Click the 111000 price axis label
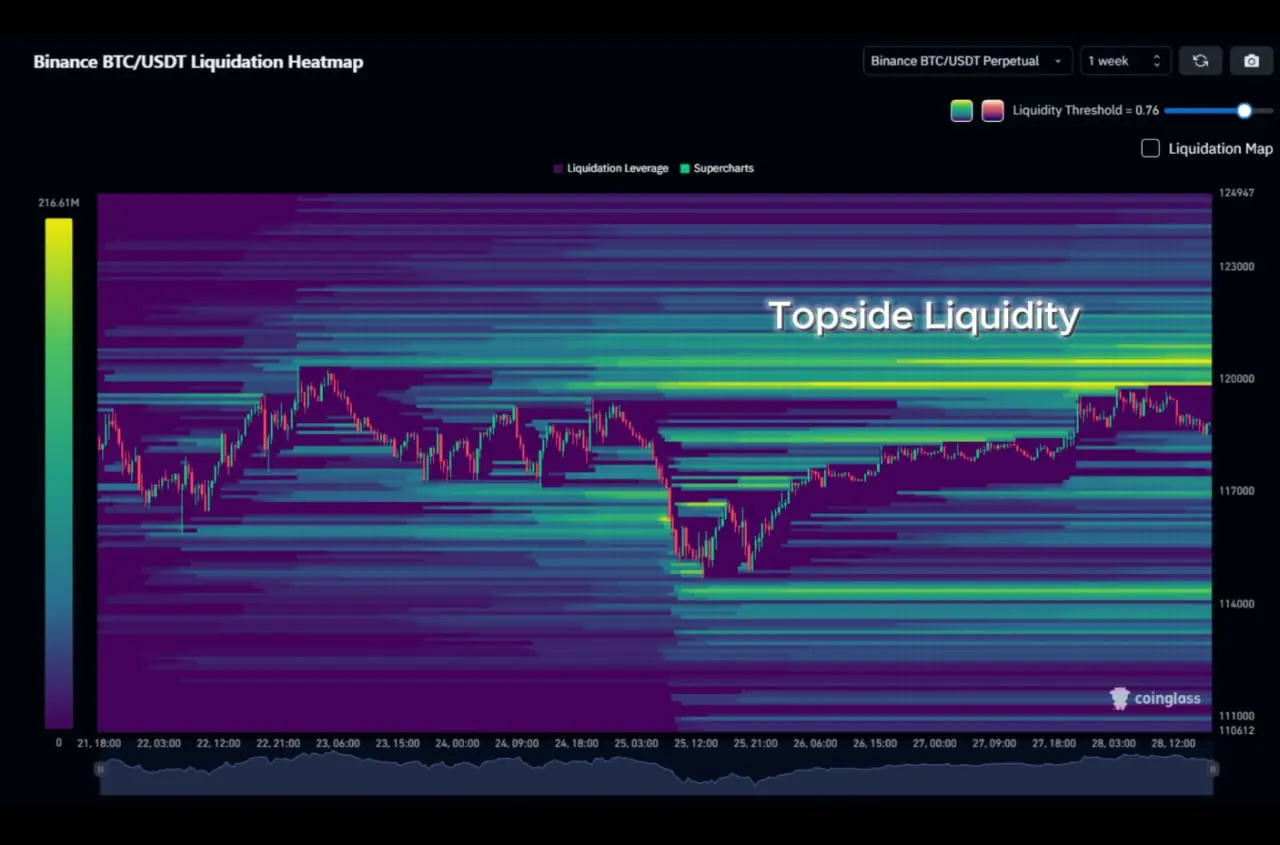This screenshot has height=845, width=1280. tap(1236, 716)
